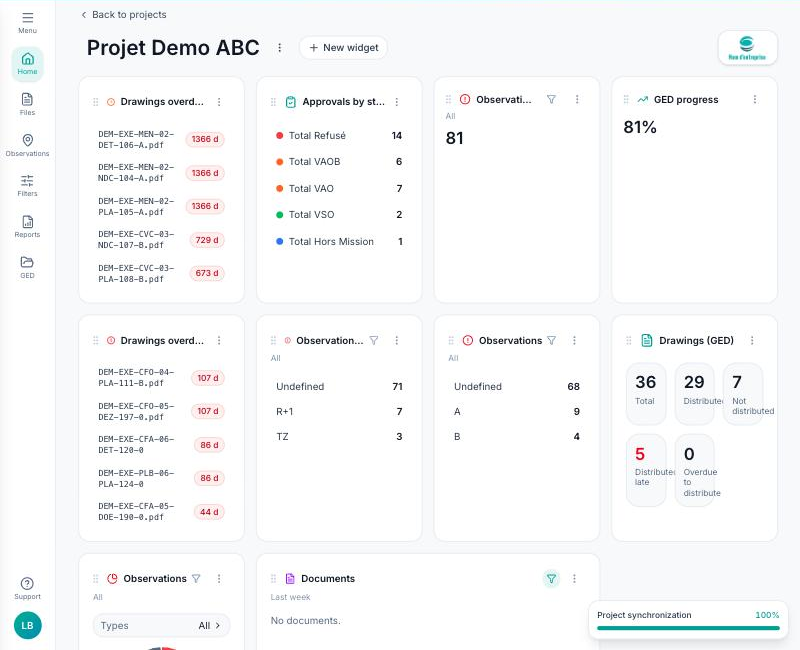This screenshot has height=650, width=800.
Task: Open file DEM-EXE-CFA-06-DET-120-0
Action: coord(136,444)
